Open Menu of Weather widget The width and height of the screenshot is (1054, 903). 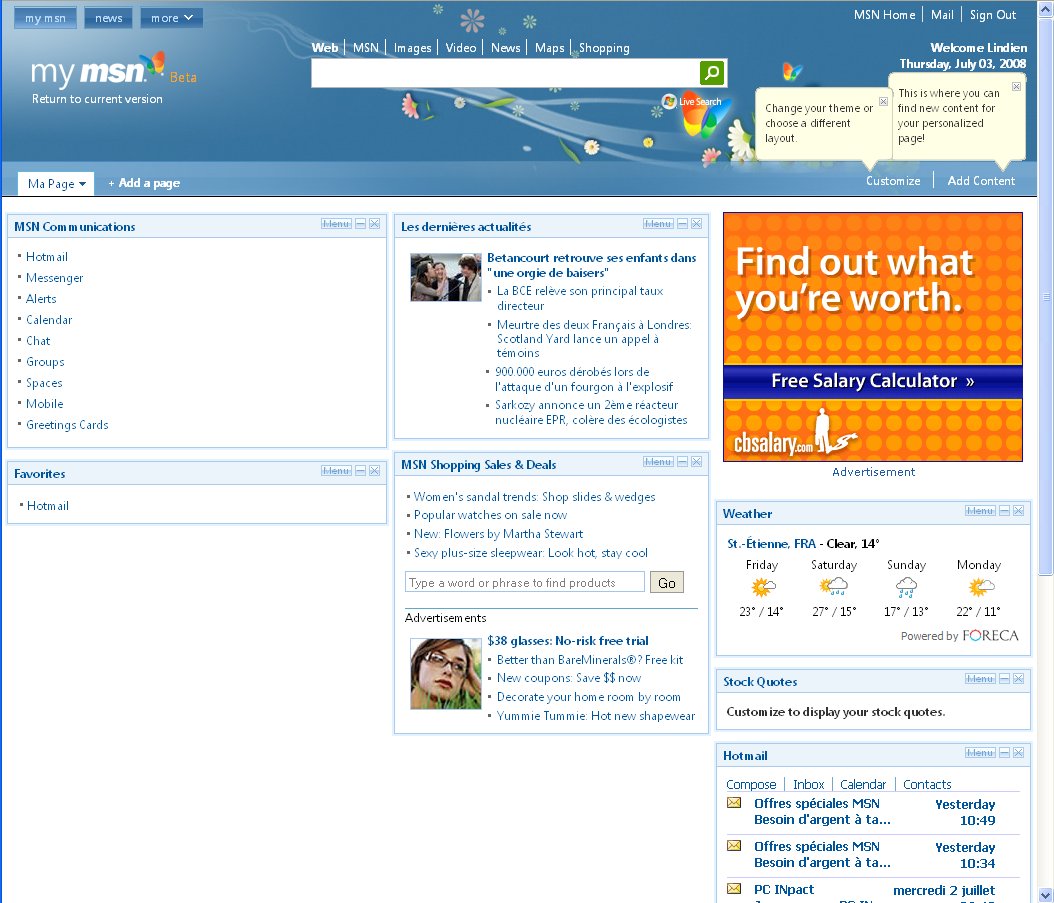(x=980, y=511)
